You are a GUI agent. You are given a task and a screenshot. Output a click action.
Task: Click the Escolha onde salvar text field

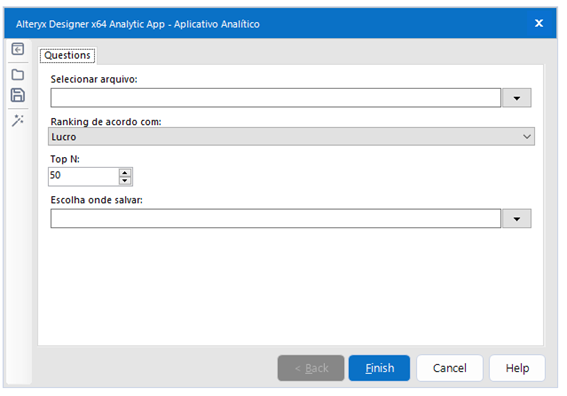coord(276,218)
